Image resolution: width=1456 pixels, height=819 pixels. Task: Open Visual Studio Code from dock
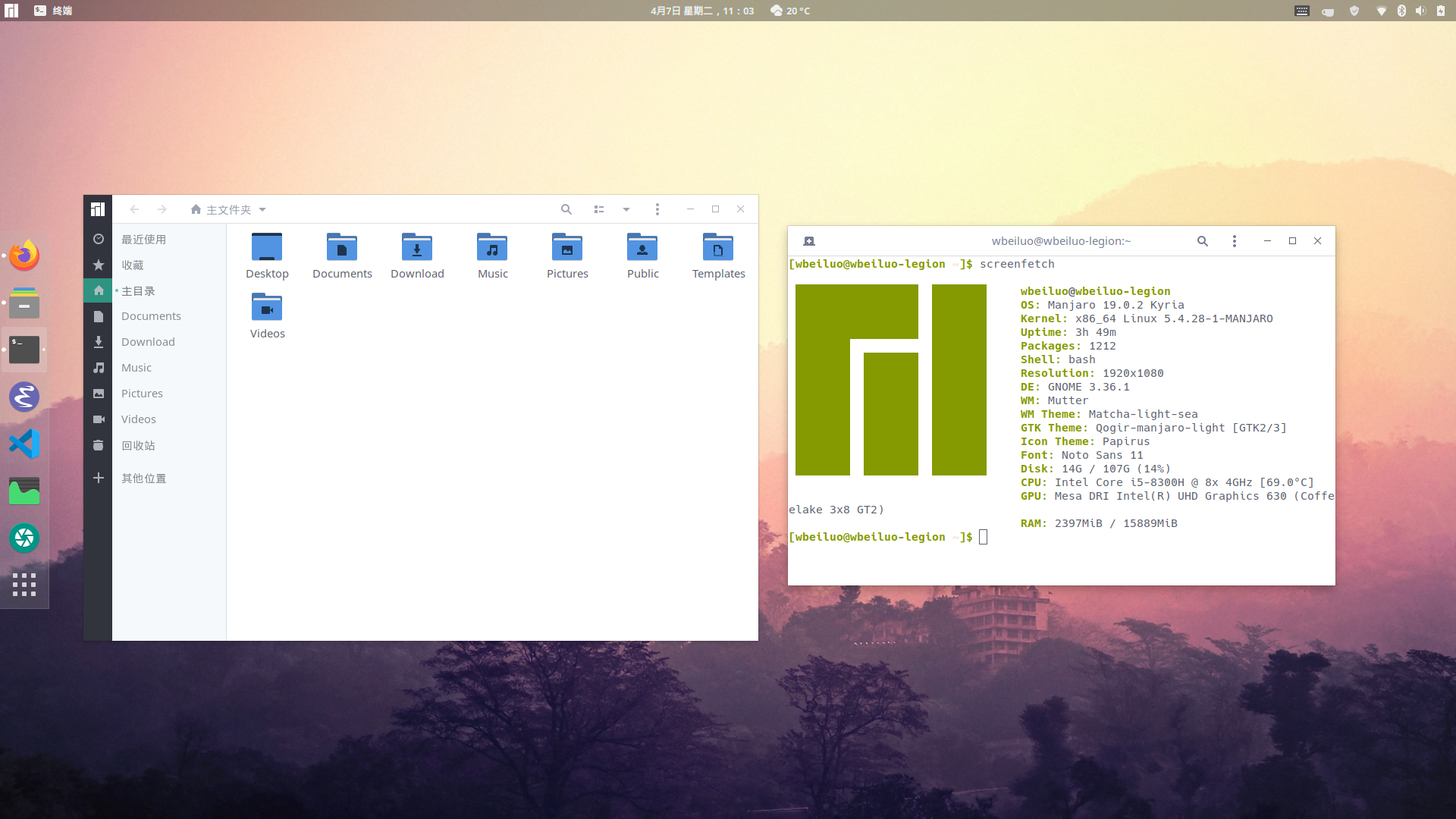tap(24, 444)
